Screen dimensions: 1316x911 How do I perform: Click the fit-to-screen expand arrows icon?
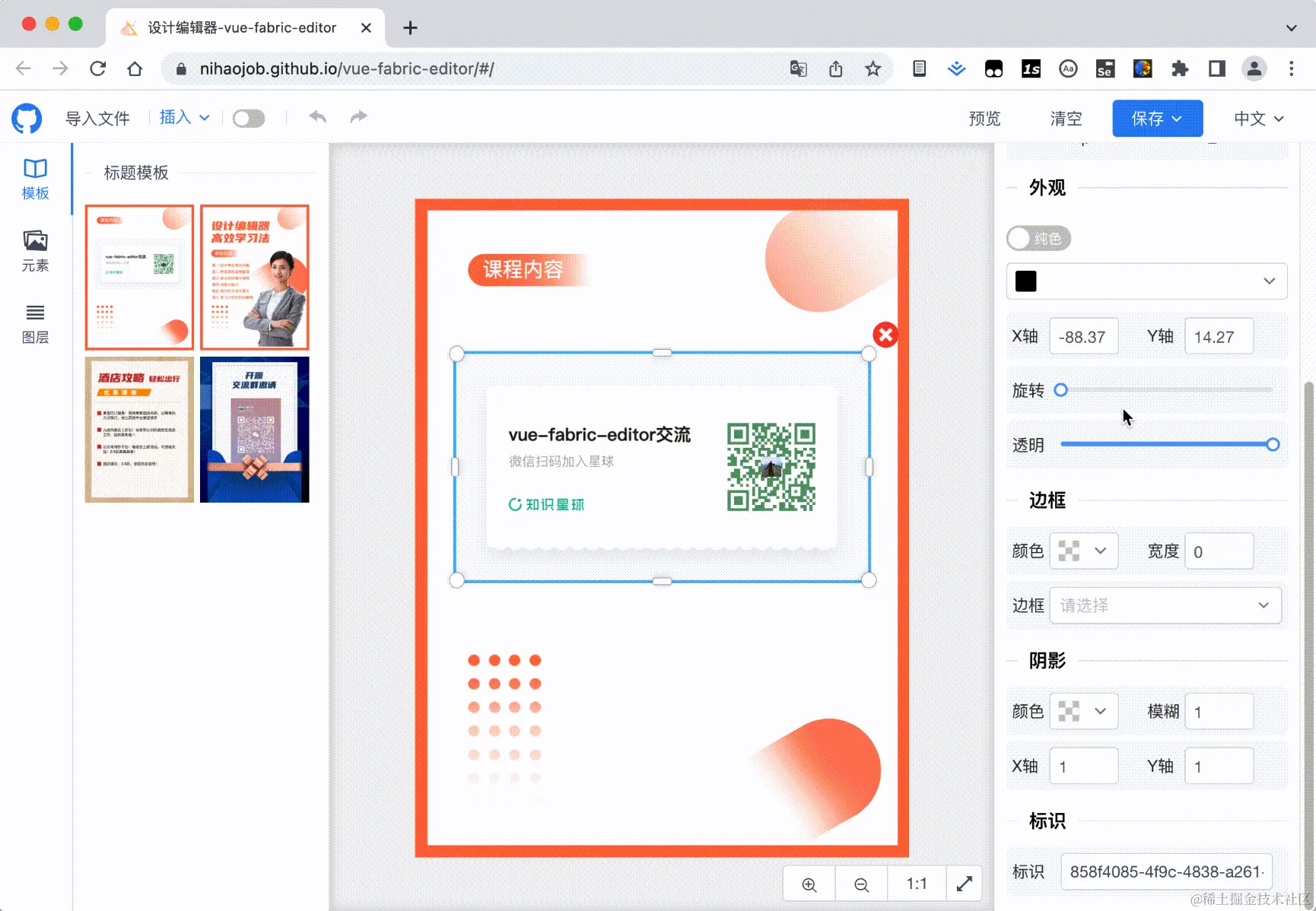(x=965, y=884)
